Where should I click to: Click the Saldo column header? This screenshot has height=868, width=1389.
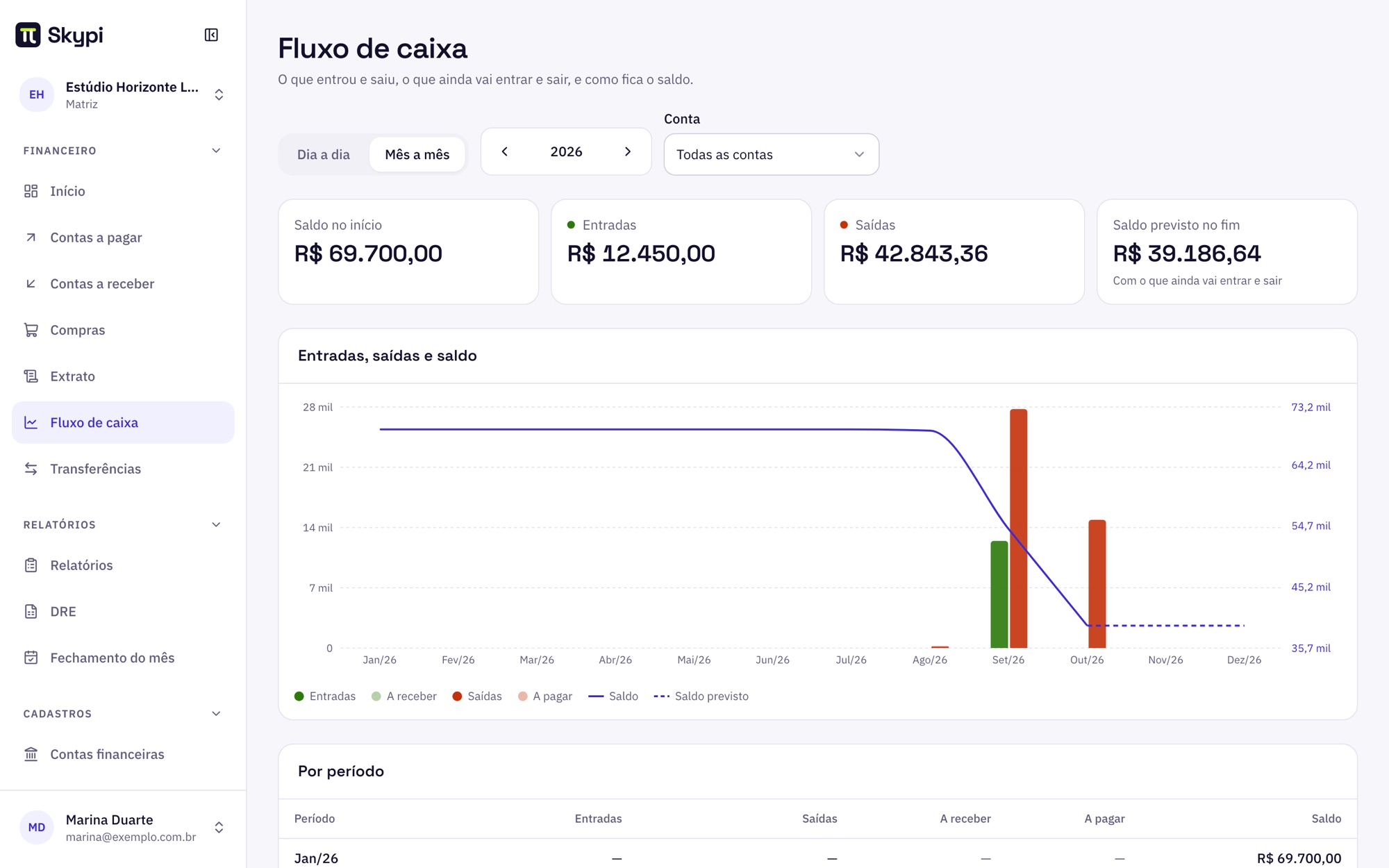(1326, 818)
